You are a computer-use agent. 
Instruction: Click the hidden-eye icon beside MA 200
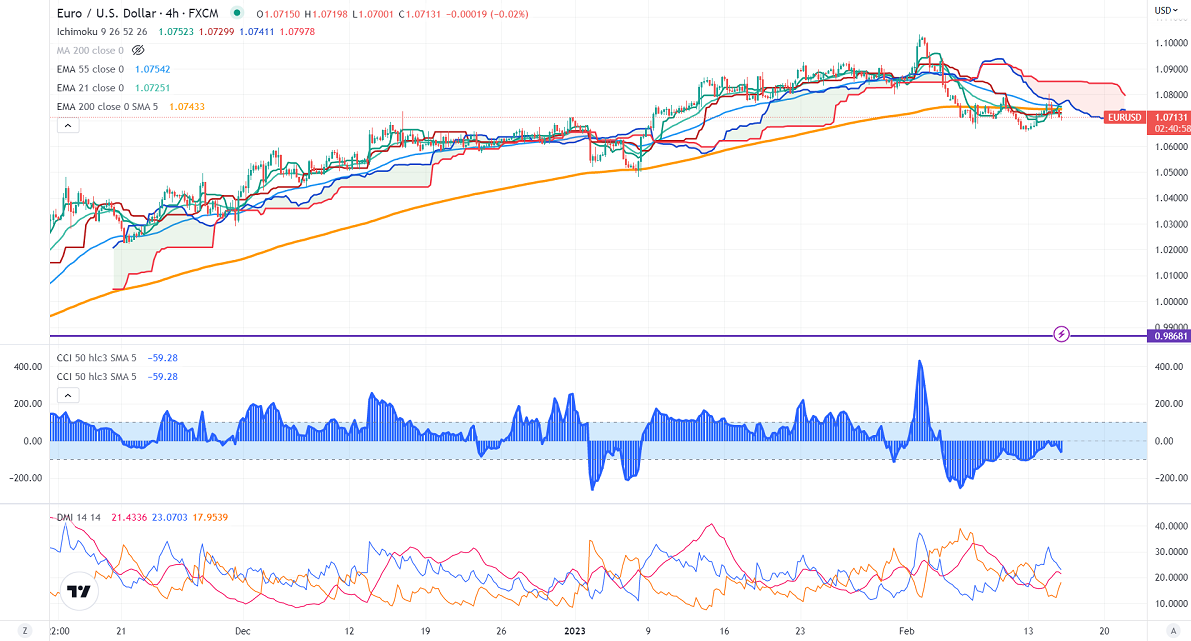[138, 49]
